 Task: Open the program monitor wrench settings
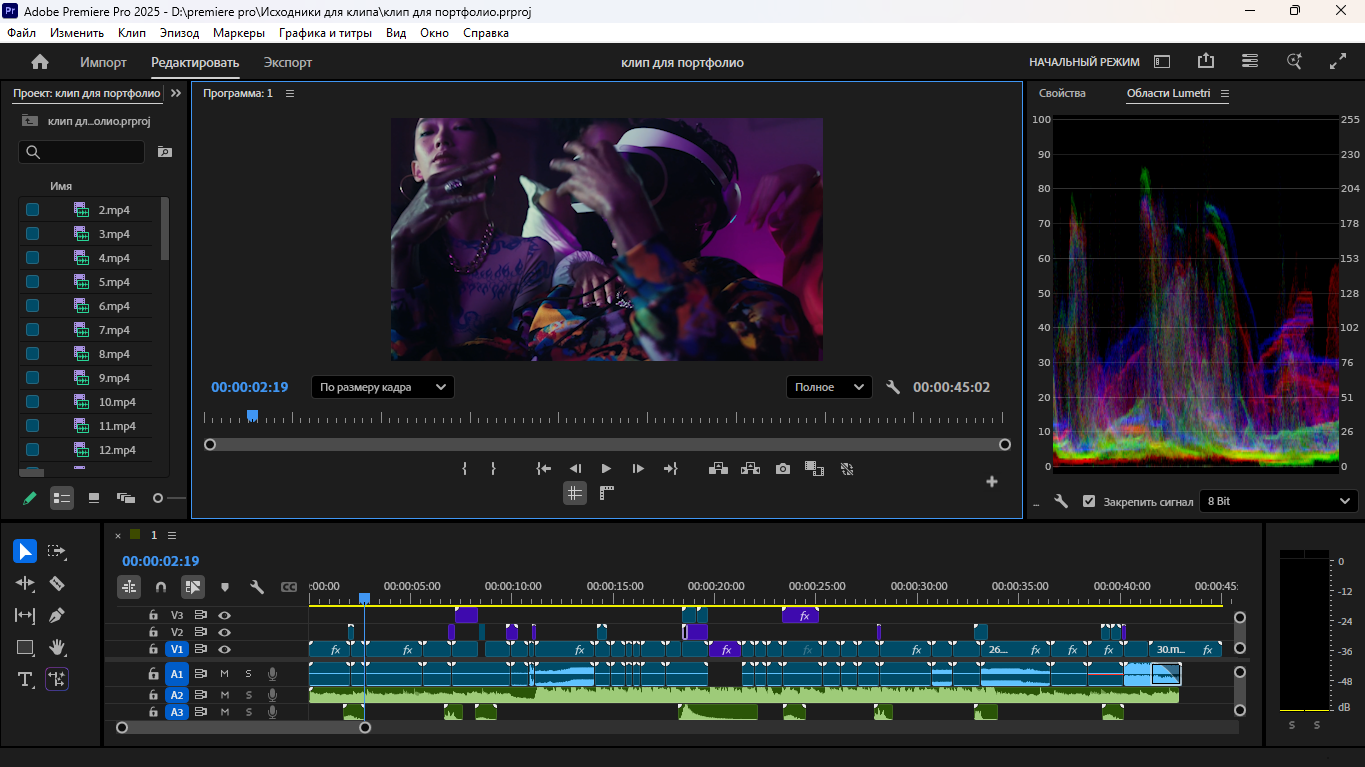click(x=893, y=387)
